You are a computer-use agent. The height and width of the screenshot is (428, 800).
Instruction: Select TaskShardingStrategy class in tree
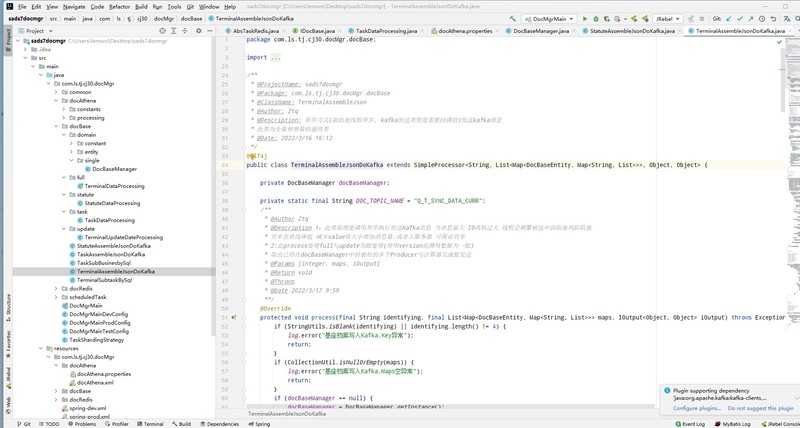(x=92, y=340)
